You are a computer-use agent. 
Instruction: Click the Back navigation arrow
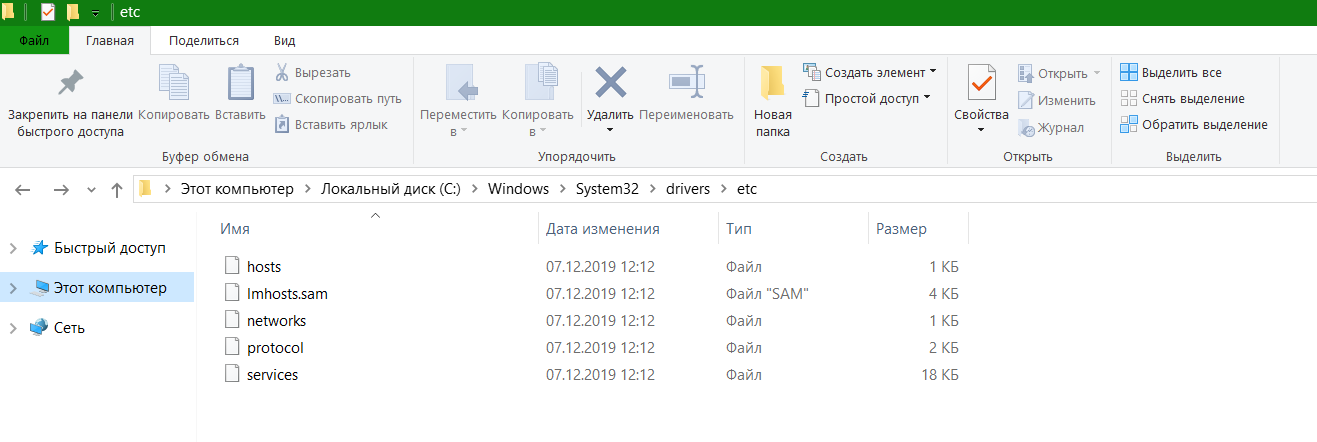pyautogui.click(x=23, y=189)
